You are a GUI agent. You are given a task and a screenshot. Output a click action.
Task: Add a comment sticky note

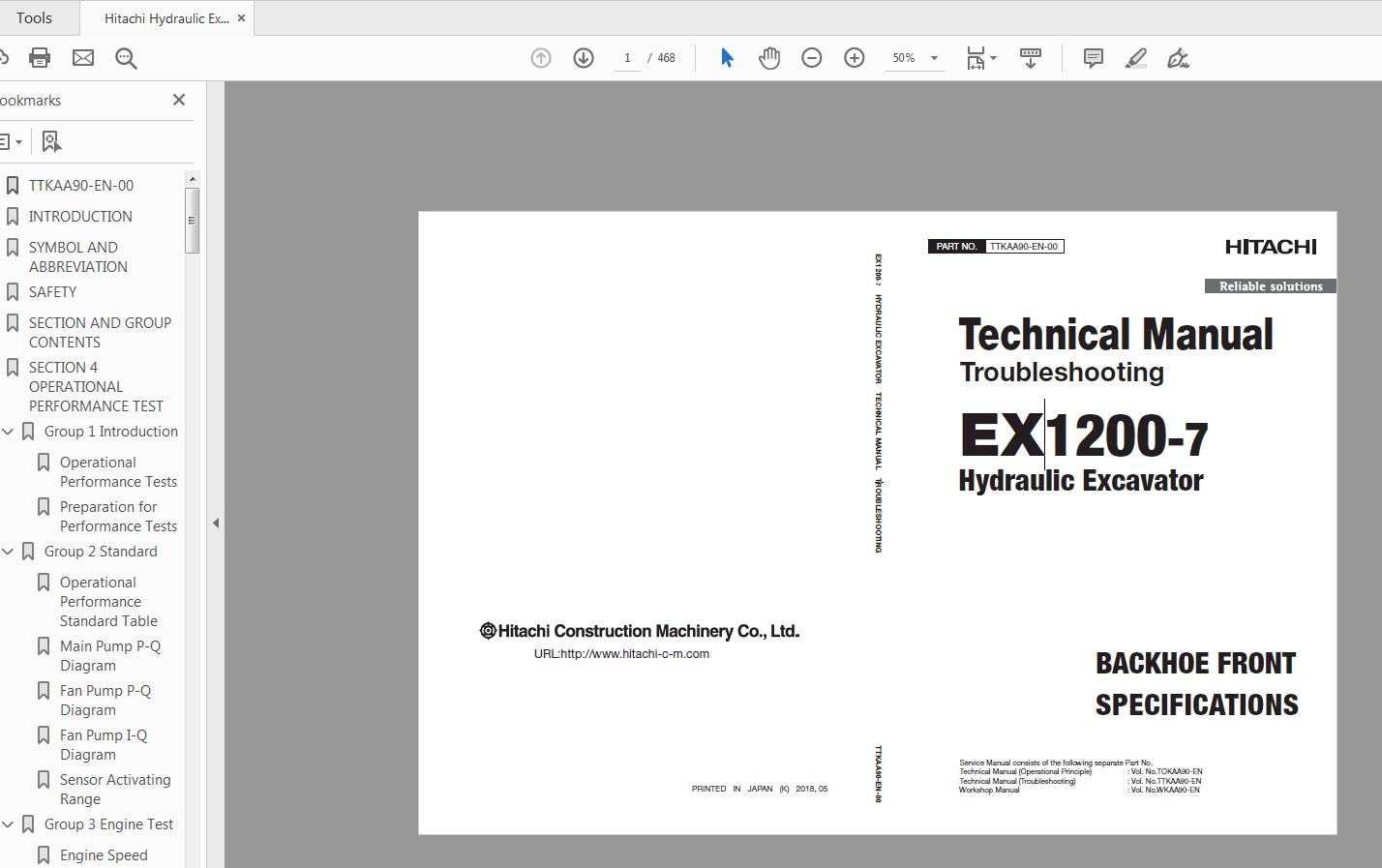pos(1094,58)
